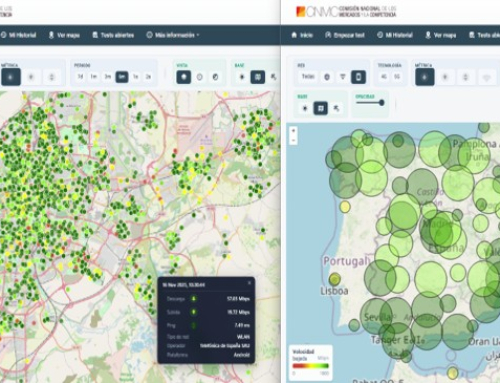Click the Portugal map label
This screenshot has height=383, width=500.
coord(347,261)
